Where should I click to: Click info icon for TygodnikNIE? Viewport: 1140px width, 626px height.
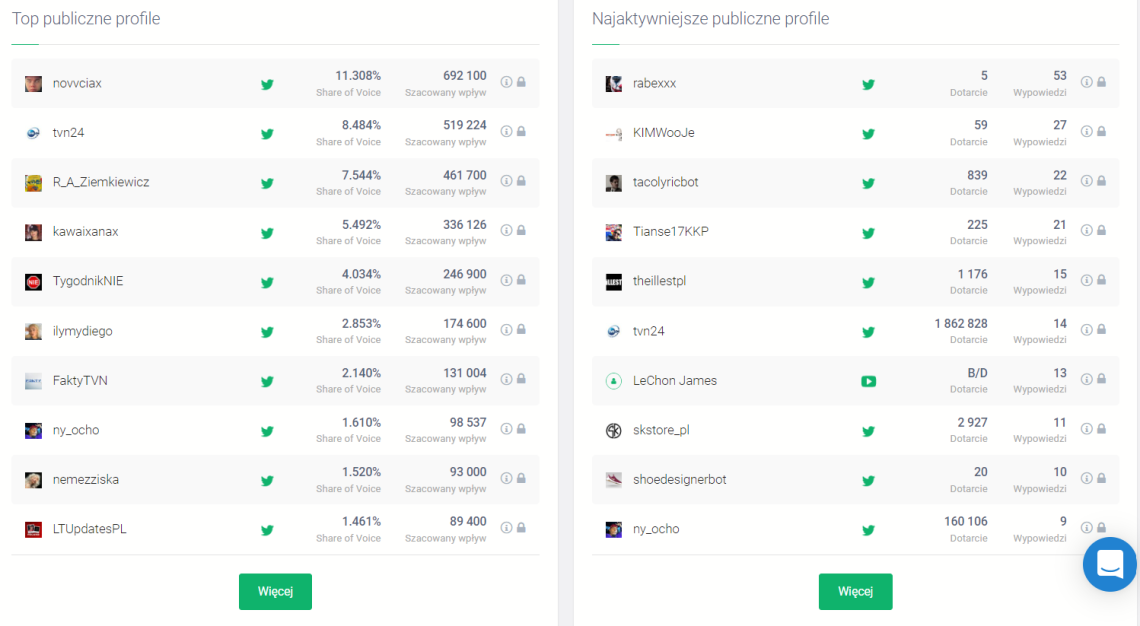[506, 280]
